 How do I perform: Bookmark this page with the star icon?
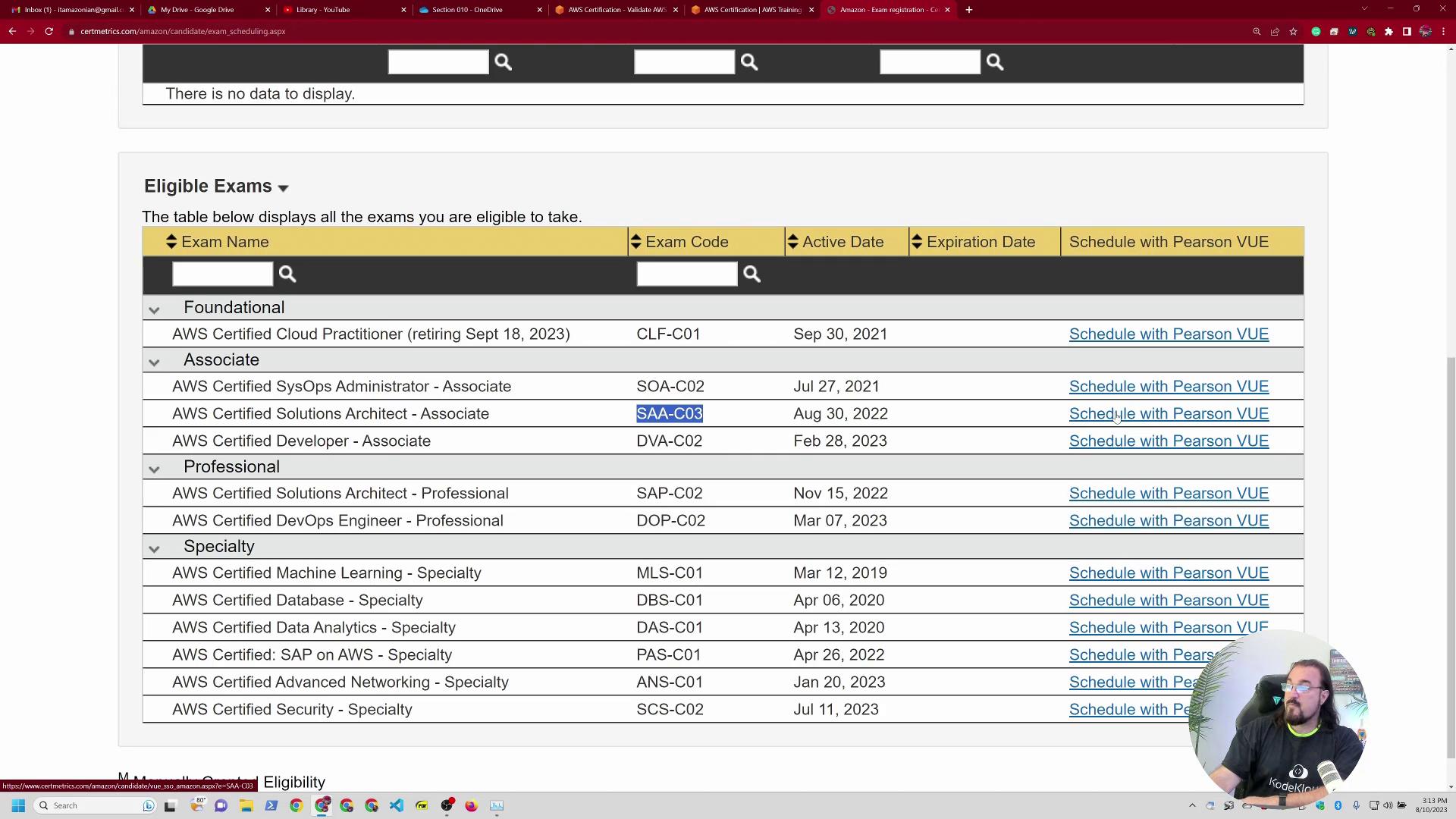tap(1293, 31)
